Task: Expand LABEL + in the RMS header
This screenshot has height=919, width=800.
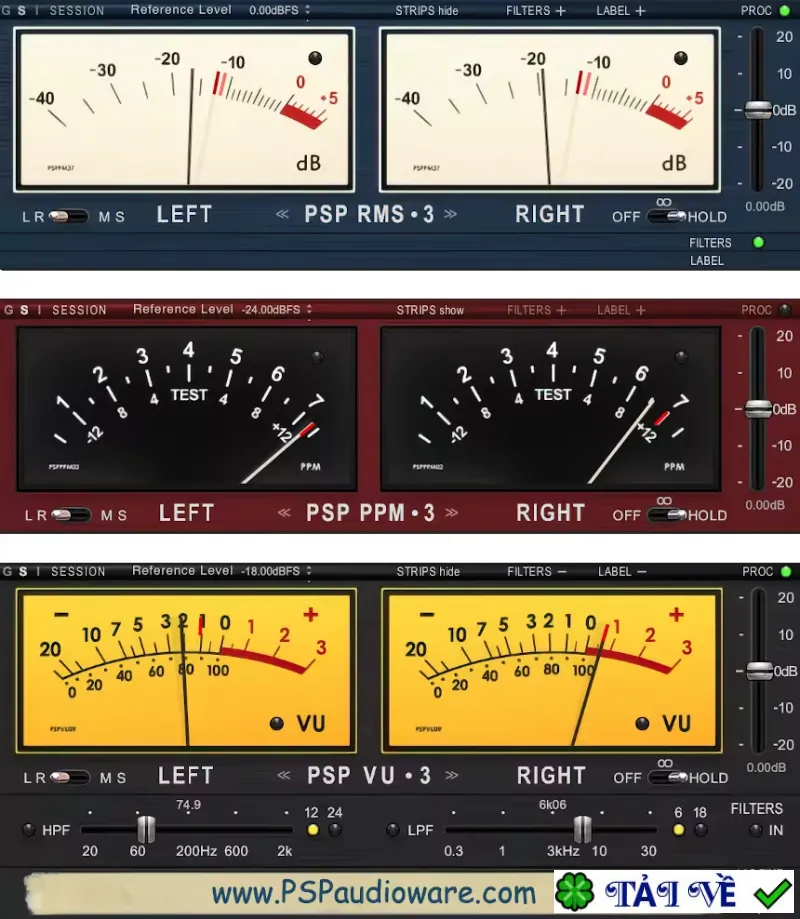Action: pyautogui.click(x=621, y=11)
